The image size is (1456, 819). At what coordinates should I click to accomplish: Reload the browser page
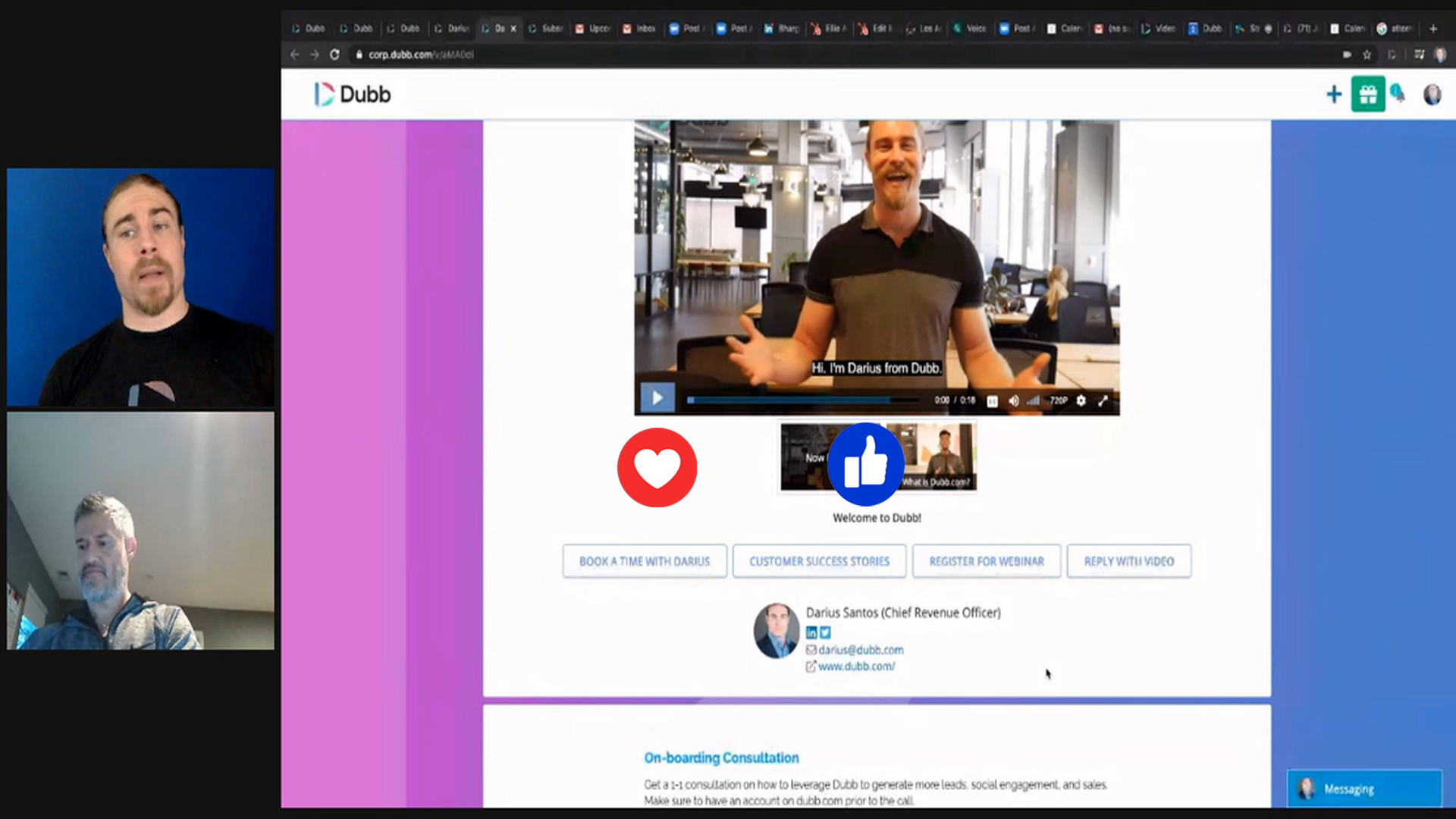click(x=334, y=55)
